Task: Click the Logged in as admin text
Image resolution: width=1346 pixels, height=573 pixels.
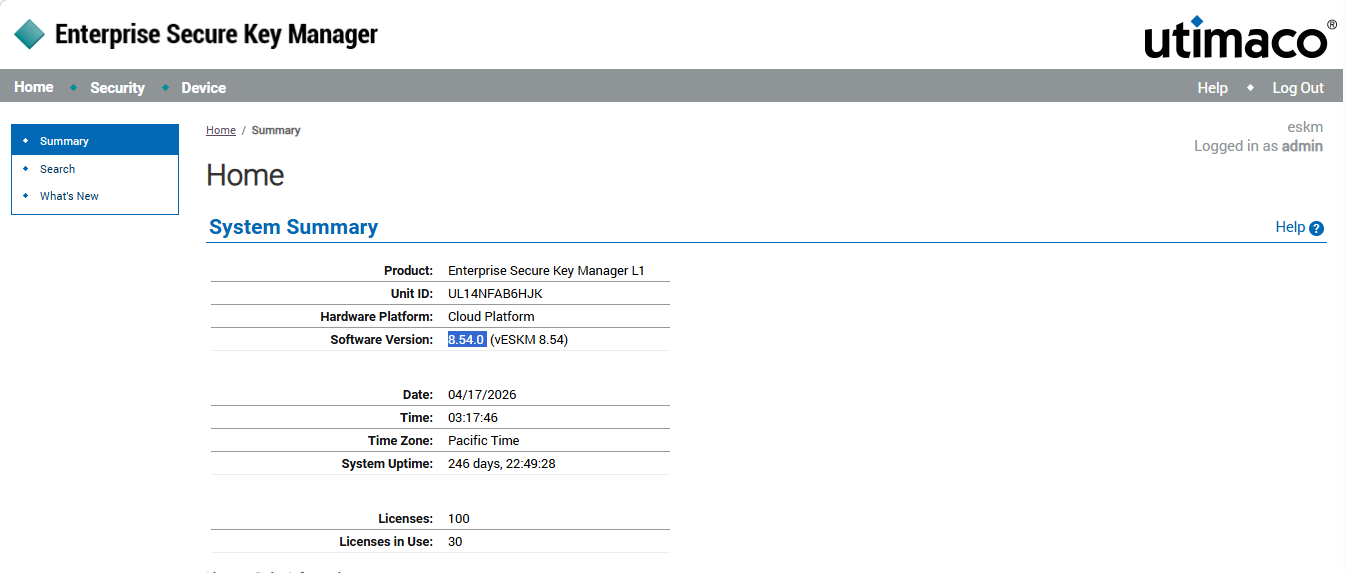Action: coord(1258,146)
